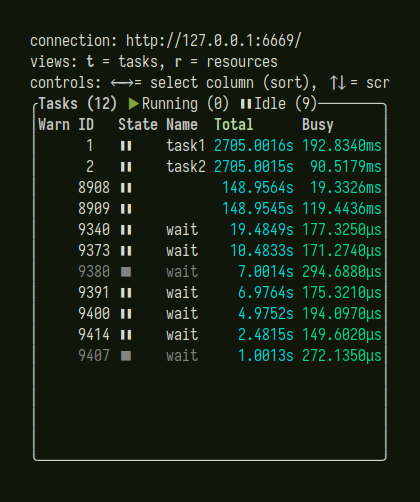The height and width of the screenshot is (502, 420).
Task: Click the idle icon on row 8908
Action: coord(126,188)
